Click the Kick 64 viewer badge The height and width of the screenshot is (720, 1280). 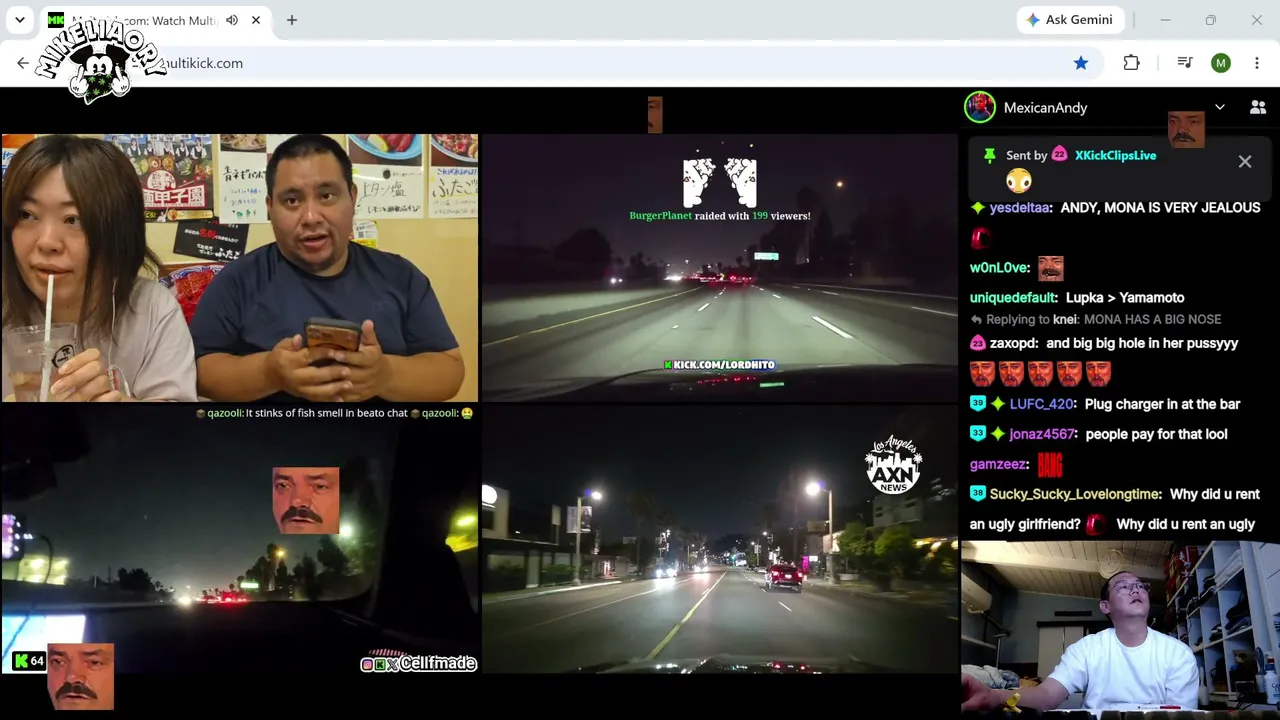29,661
